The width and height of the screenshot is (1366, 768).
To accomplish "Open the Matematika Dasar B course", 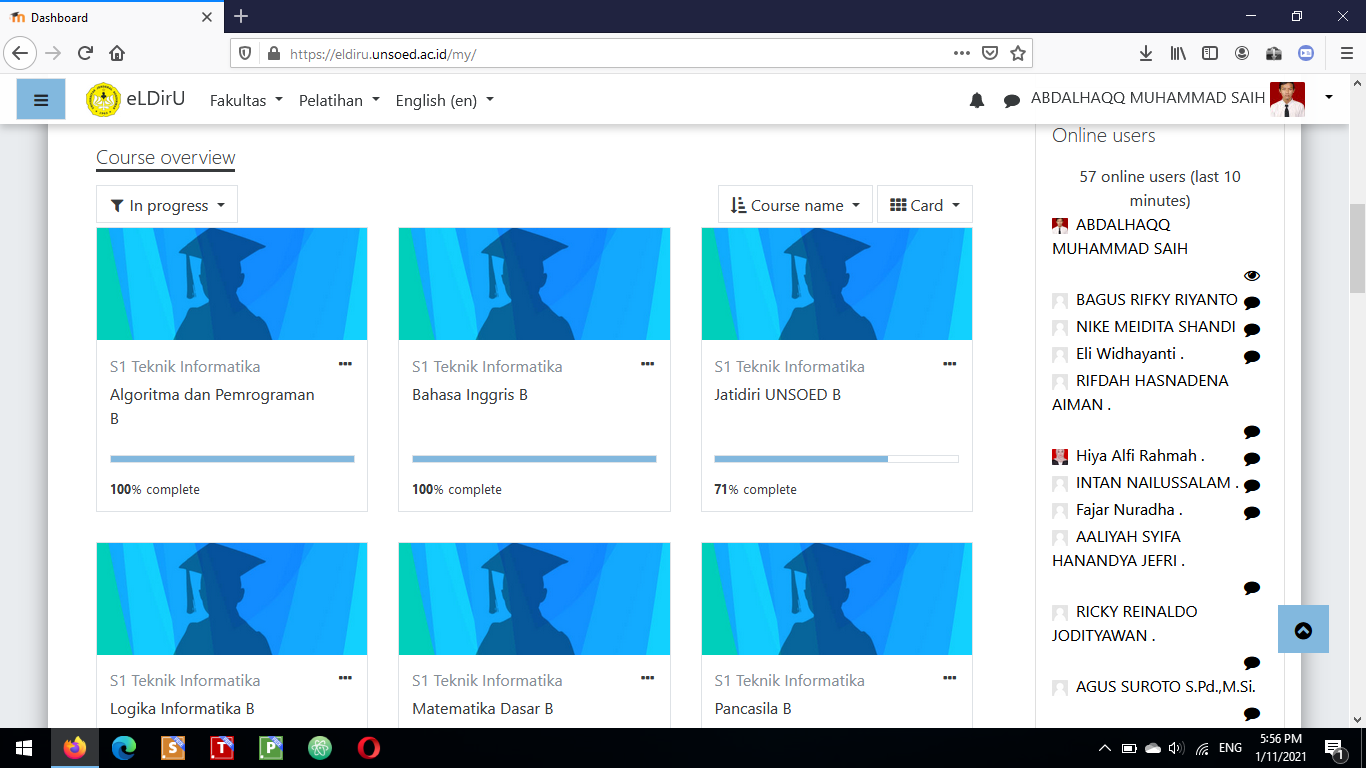I will (x=482, y=708).
